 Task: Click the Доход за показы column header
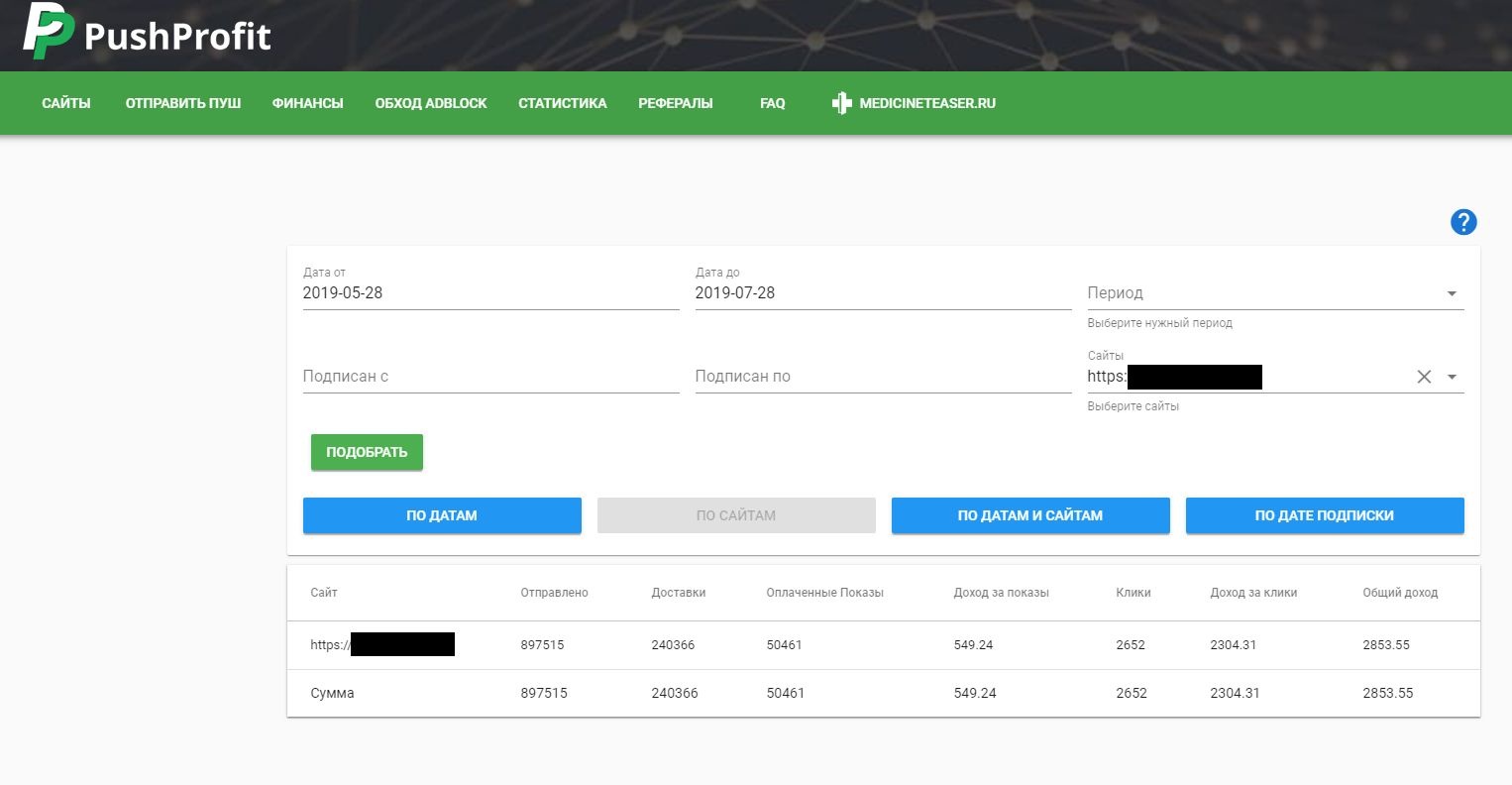click(x=1001, y=593)
